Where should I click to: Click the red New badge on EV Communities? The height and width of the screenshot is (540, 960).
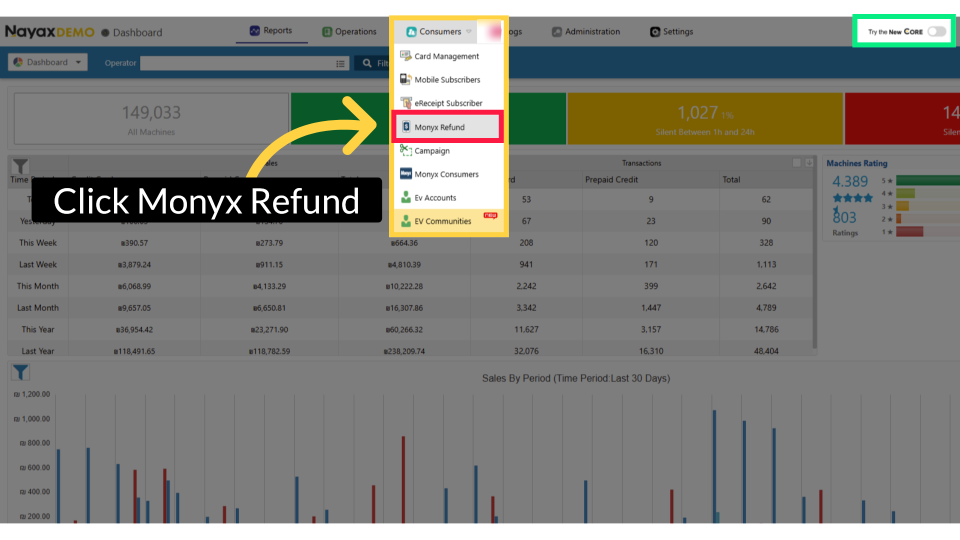pos(490,215)
